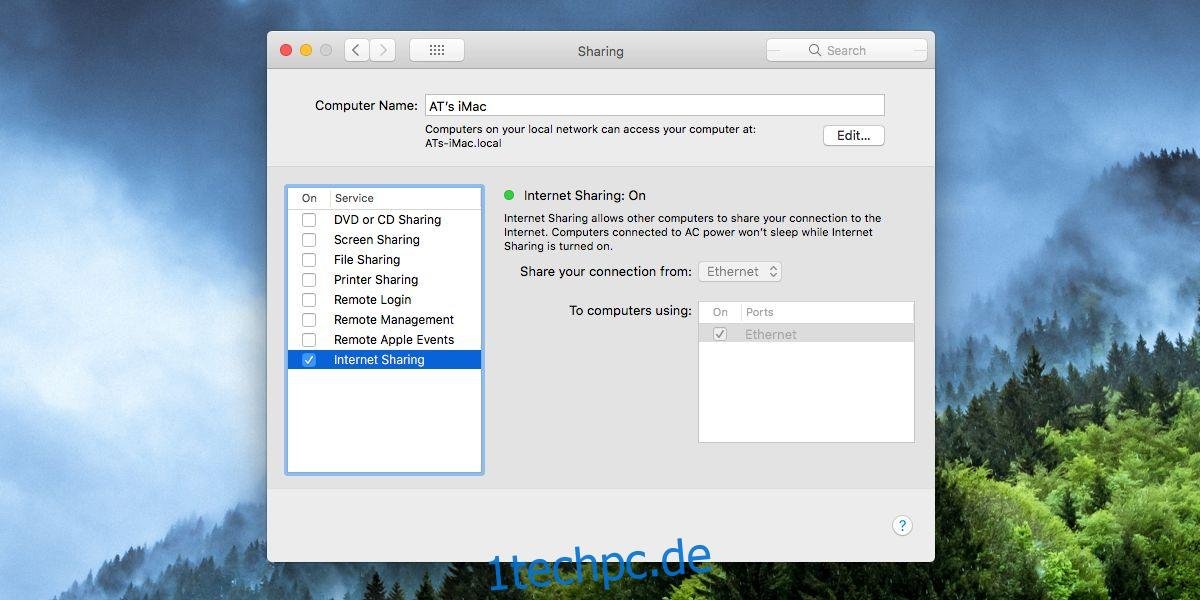1200x600 pixels.
Task: Select the File Sharing service row
Action: (x=385, y=260)
